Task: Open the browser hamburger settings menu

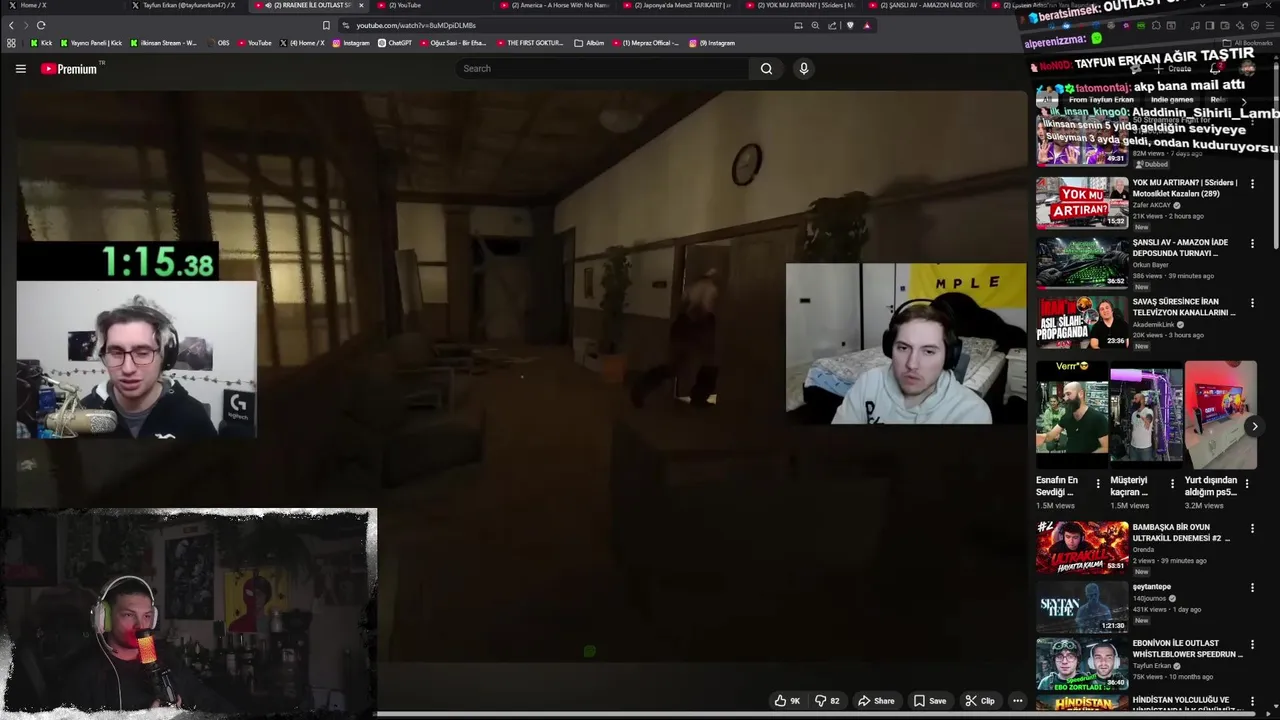Action: click(x=1271, y=25)
